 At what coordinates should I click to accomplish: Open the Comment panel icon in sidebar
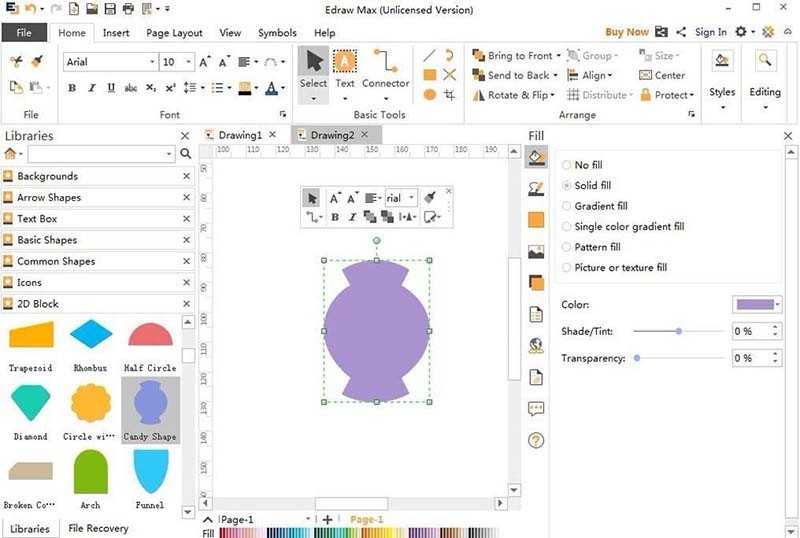(536, 408)
